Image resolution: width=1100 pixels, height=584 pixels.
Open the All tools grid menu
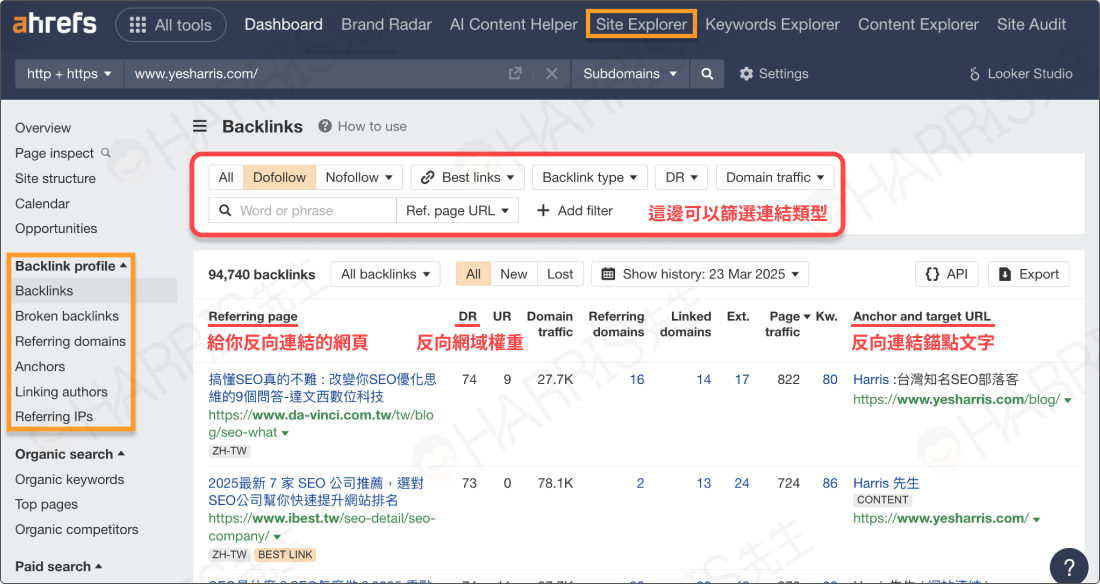coord(170,25)
